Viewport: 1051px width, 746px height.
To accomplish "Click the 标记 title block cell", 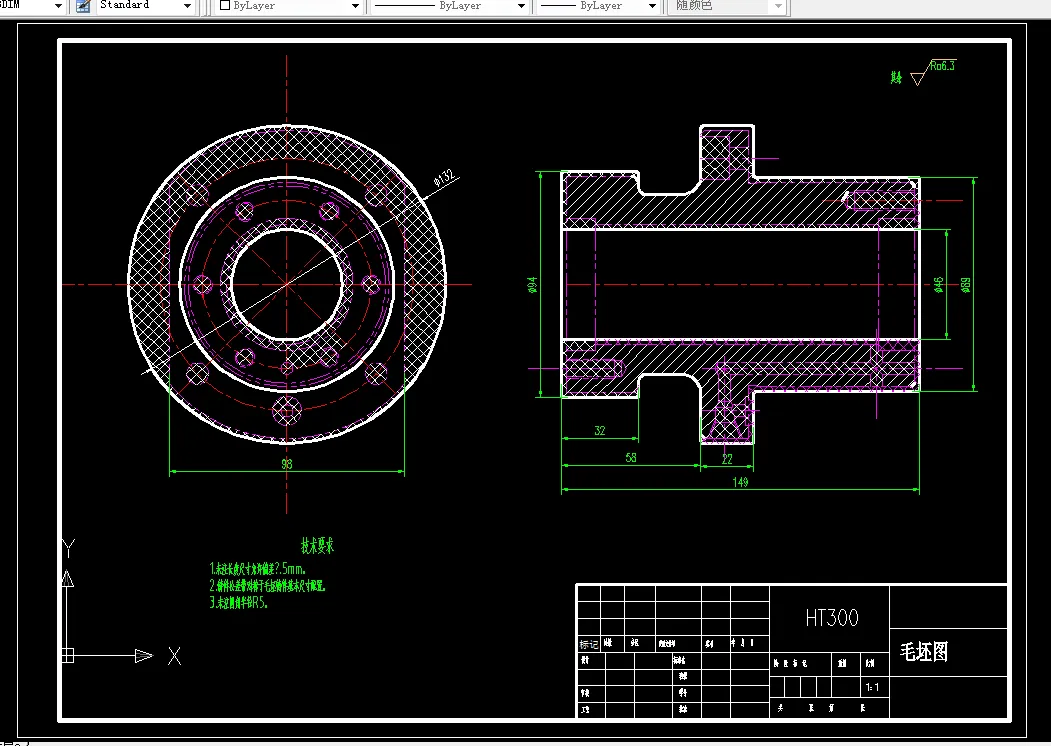I will coord(589,644).
